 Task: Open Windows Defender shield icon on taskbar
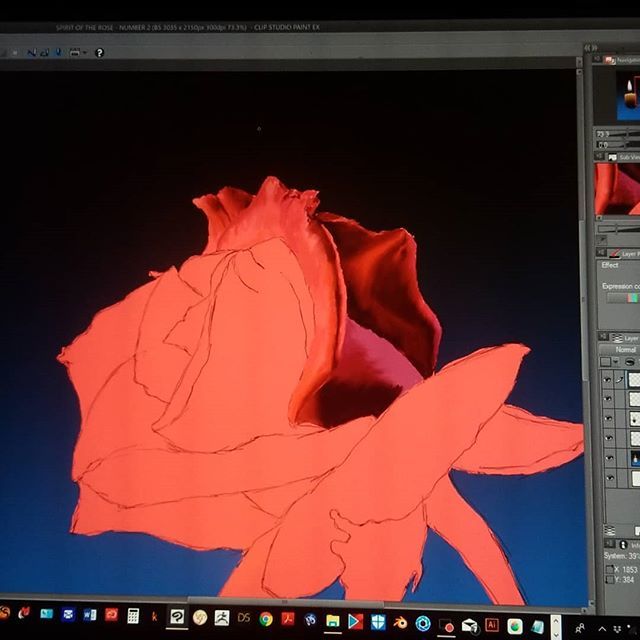pyautogui.click(x=378, y=622)
